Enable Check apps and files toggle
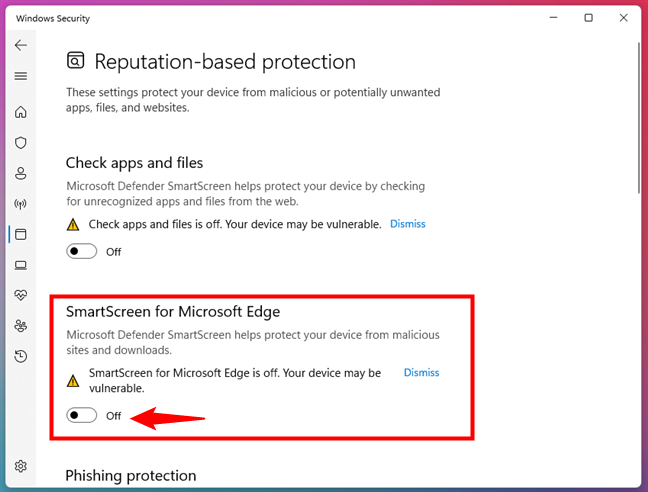 pyautogui.click(x=81, y=251)
